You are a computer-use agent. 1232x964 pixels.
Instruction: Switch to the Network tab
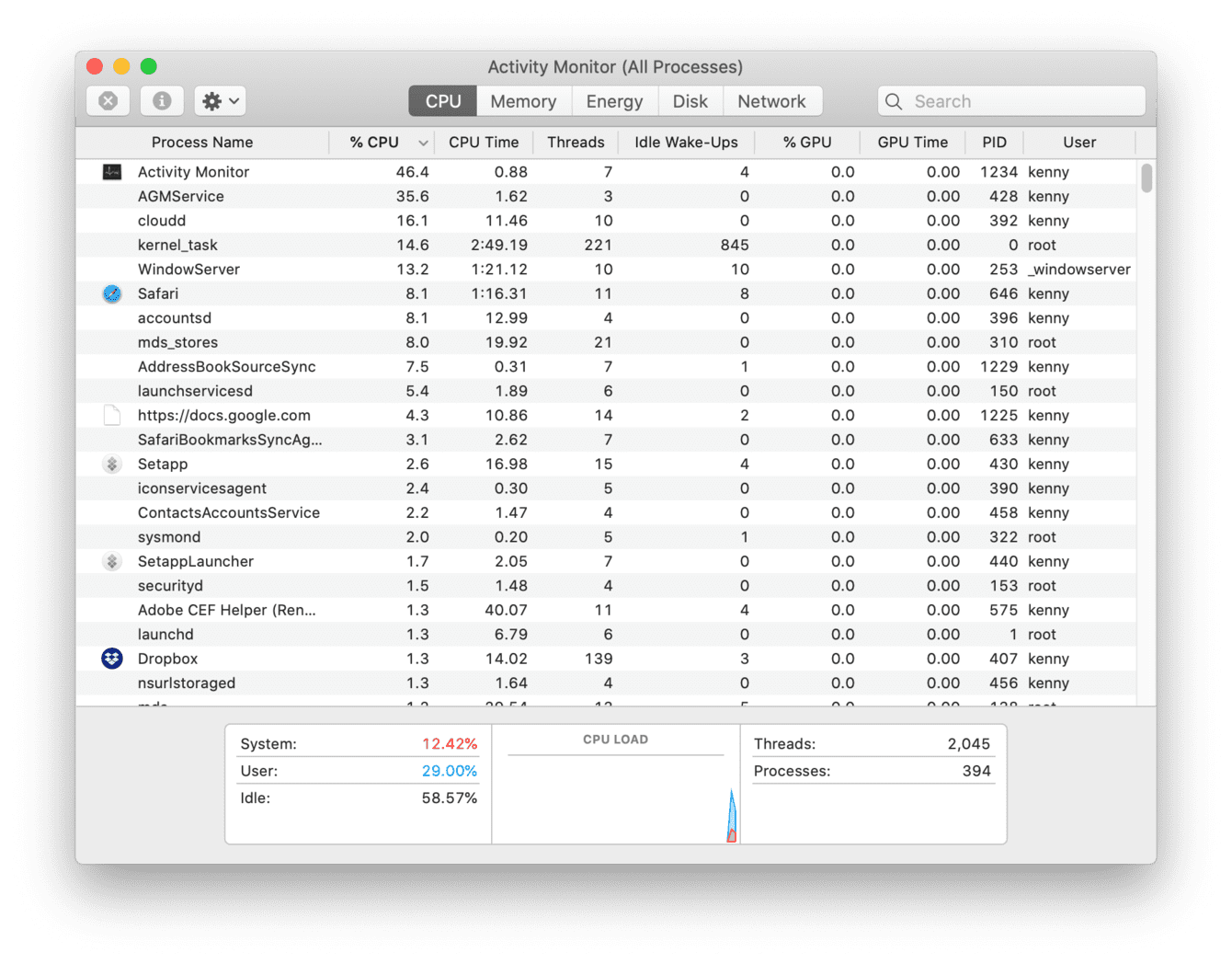(x=771, y=101)
